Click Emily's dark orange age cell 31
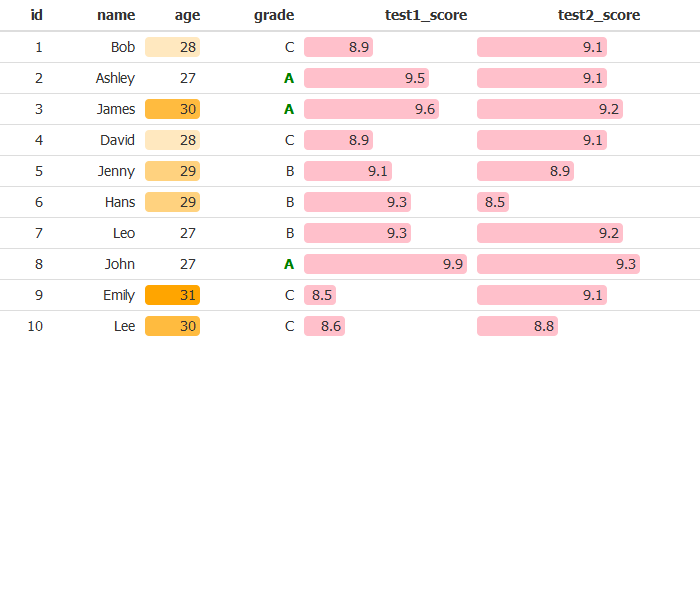This screenshot has width=700, height=600. [x=173, y=295]
